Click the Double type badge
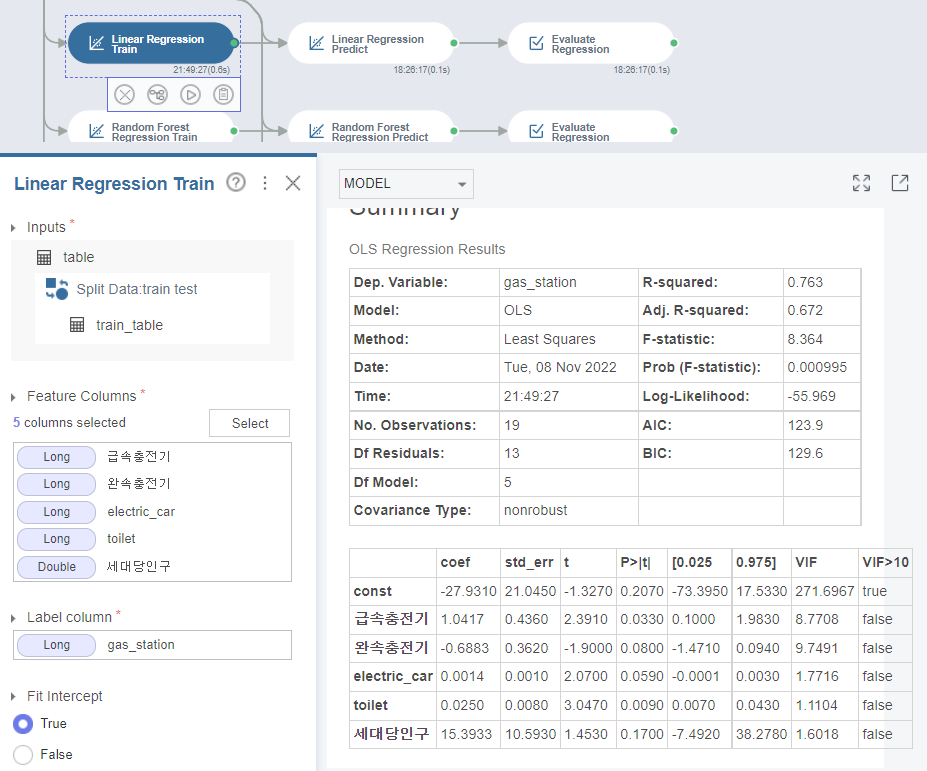Image resolution: width=927 pixels, height=771 pixels. click(x=57, y=567)
